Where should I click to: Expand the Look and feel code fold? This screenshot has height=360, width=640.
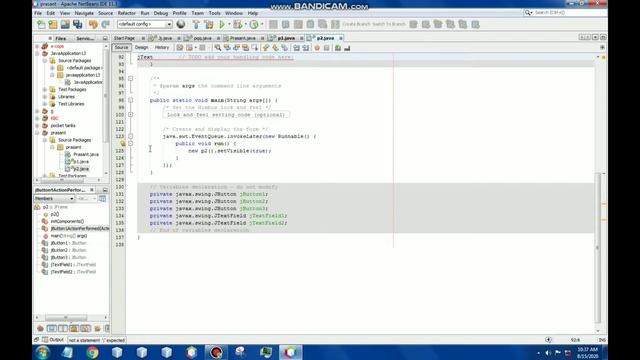(131, 115)
